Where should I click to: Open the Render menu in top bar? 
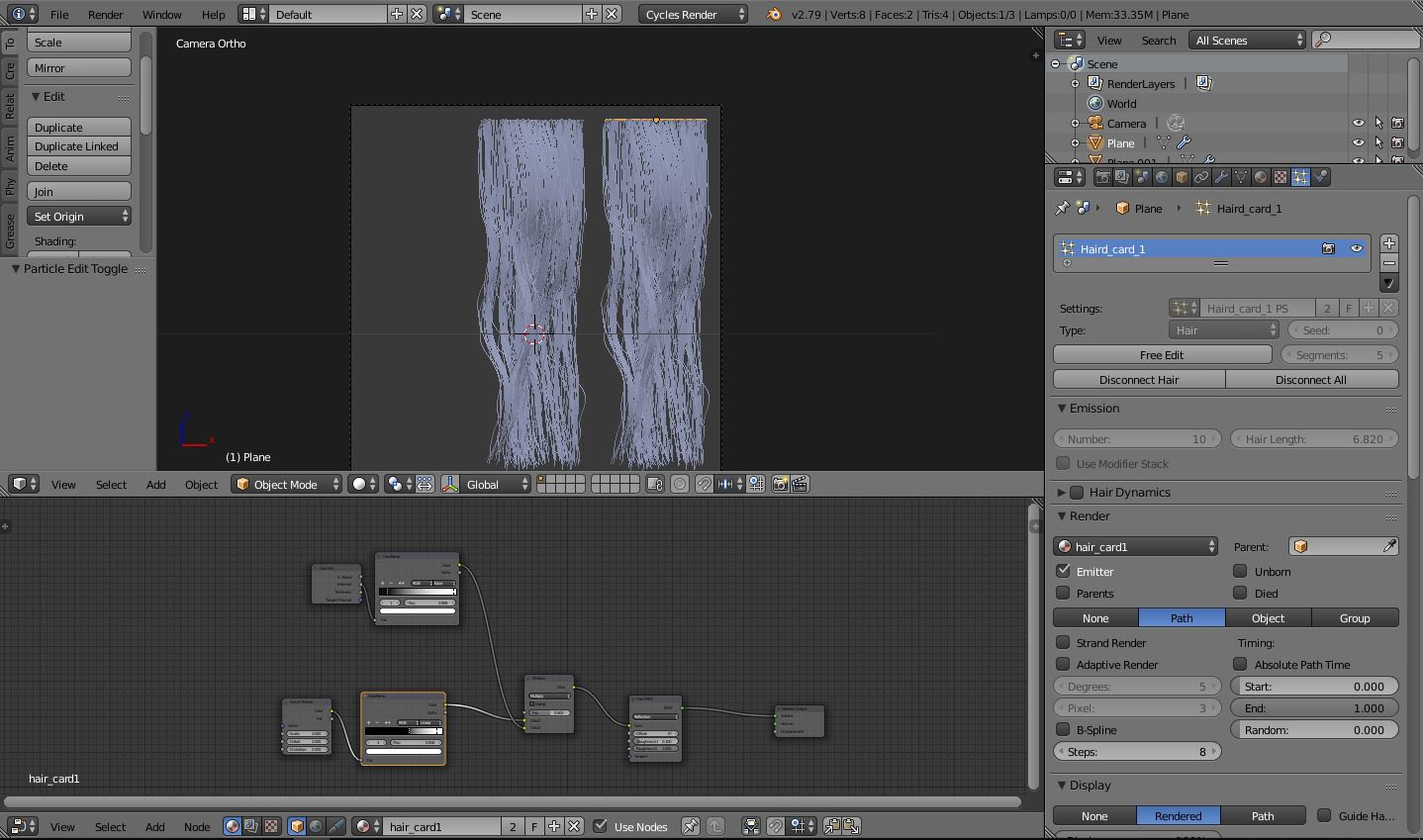click(x=105, y=15)
